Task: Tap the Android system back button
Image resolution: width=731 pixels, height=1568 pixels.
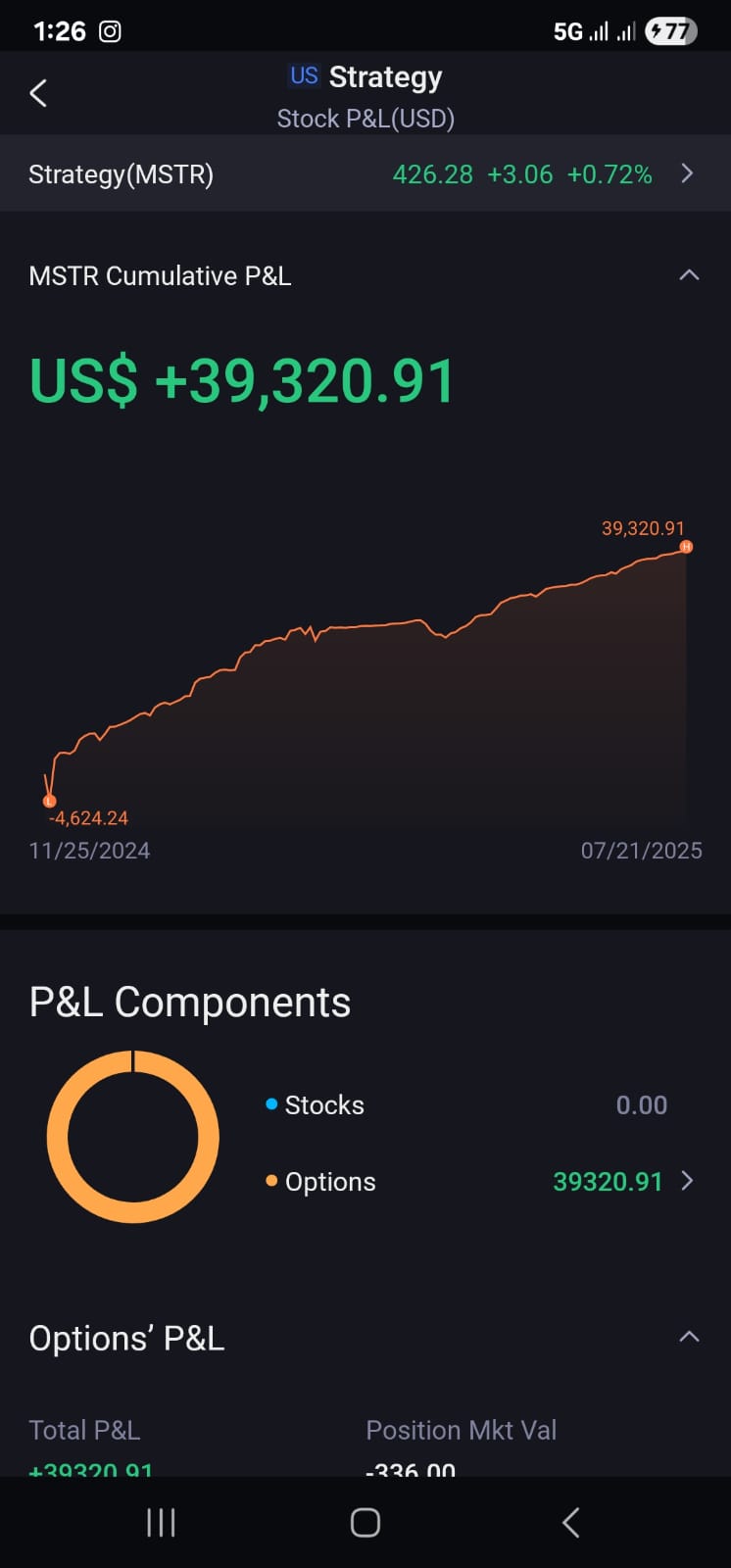Action: (x=571, y=1522)
